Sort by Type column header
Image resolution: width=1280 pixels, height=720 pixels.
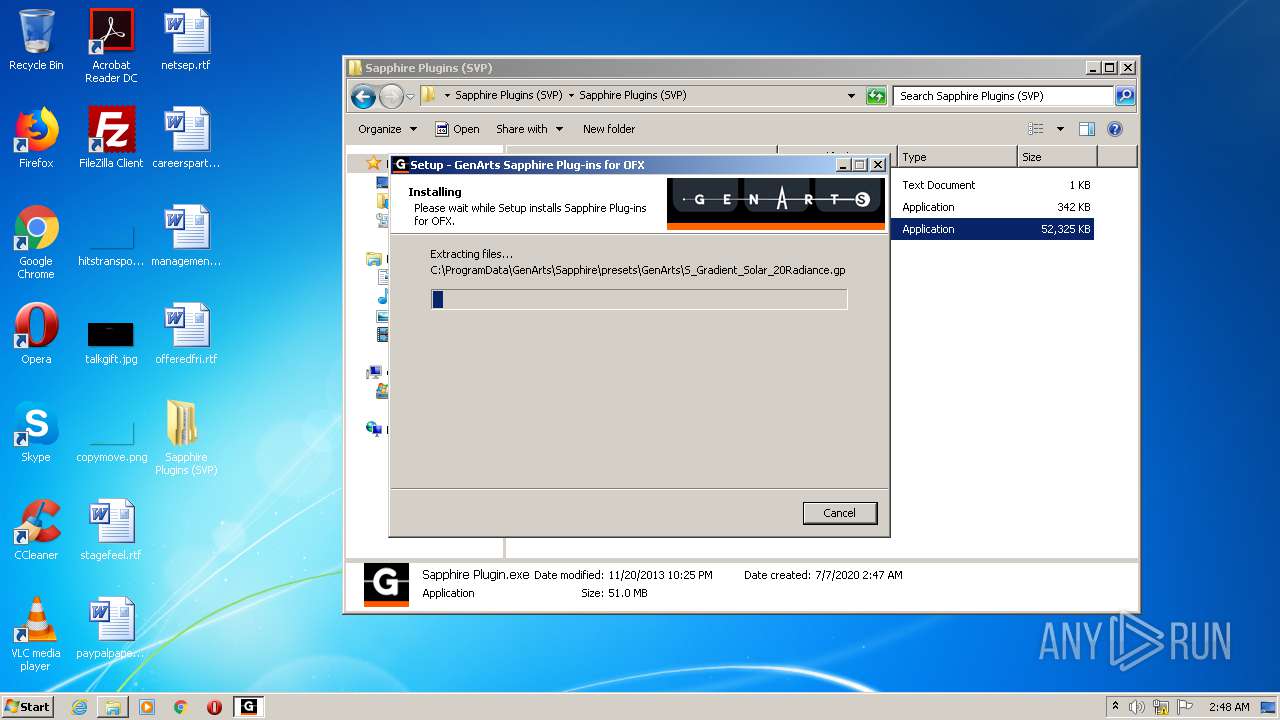click(x=957, y=157)
